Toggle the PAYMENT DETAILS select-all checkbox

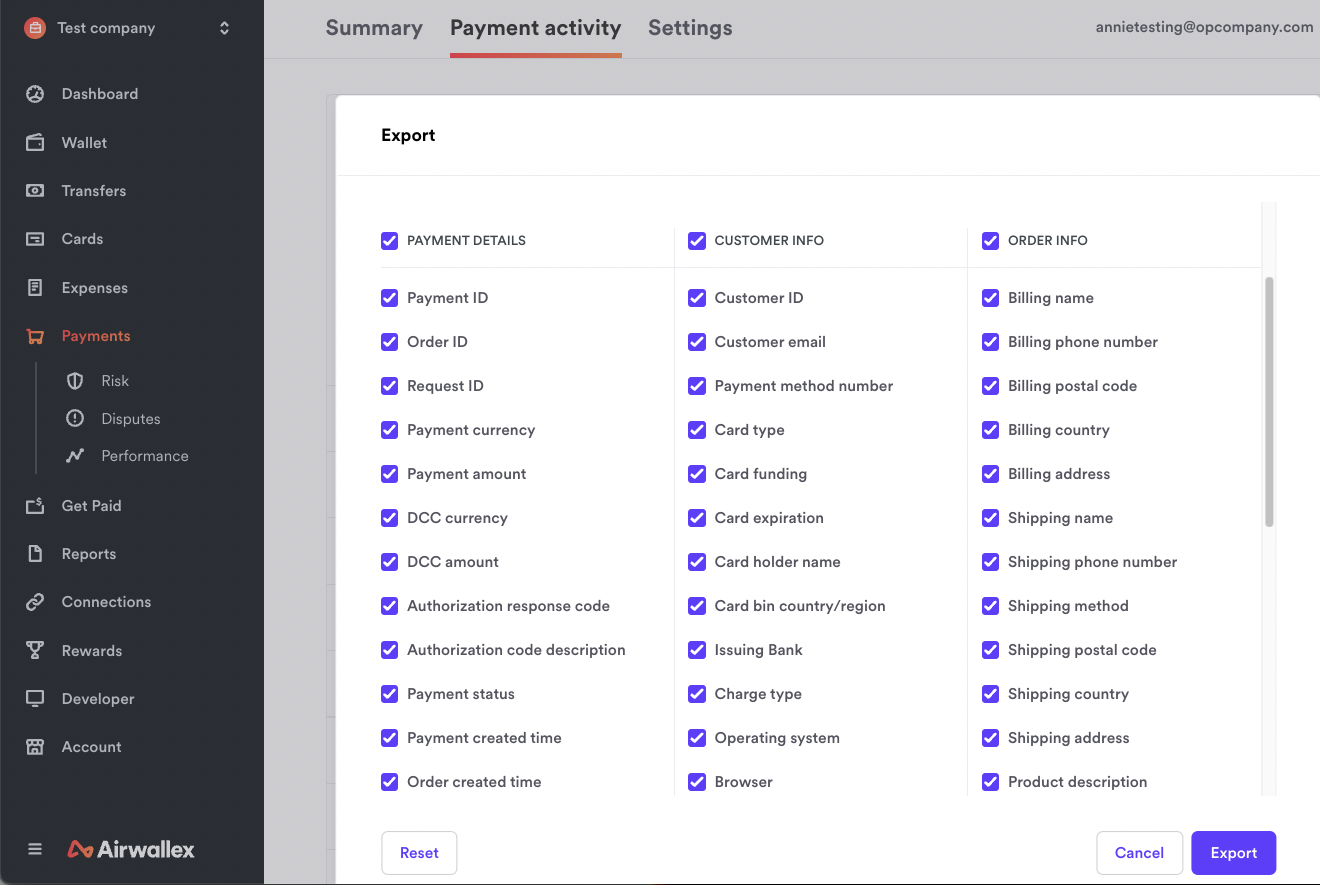click(390, 240)
